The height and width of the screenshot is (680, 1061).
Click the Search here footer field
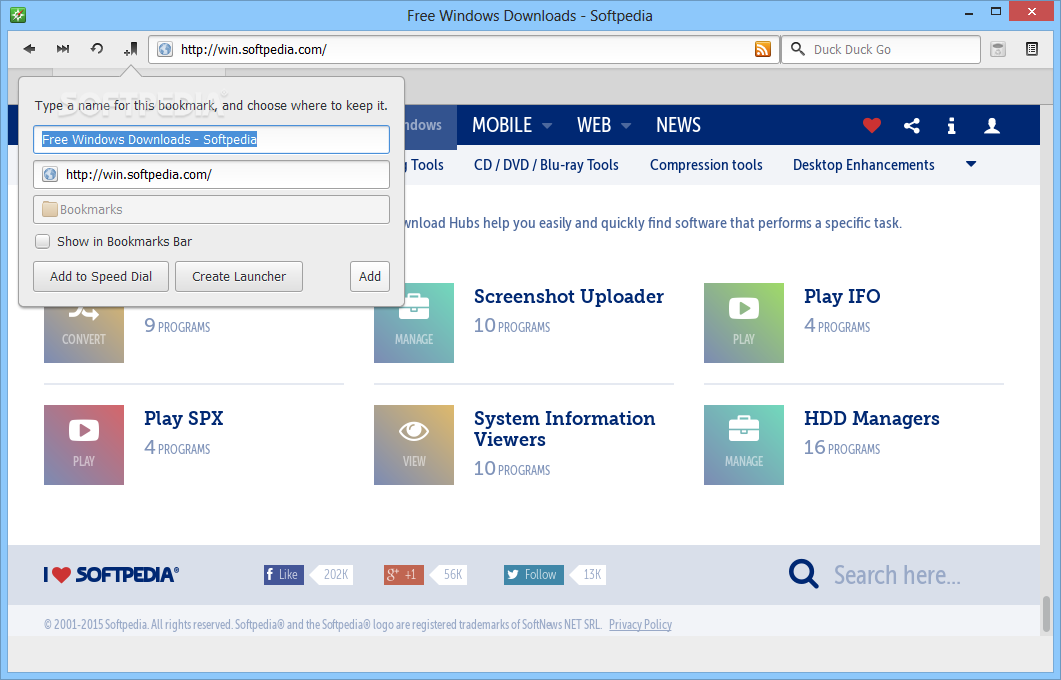(x=897, y=574)
